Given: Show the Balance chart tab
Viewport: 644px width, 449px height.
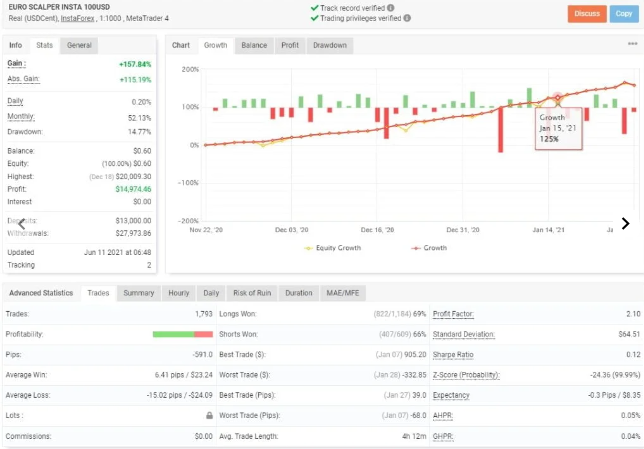Looking at the screenshot, I should tap(254, 45).
